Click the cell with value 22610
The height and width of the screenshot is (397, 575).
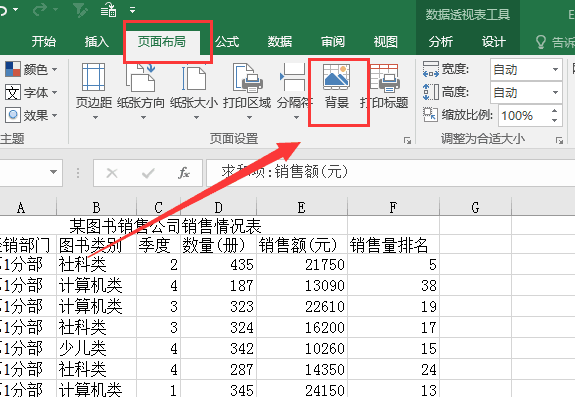click(302, 306)
